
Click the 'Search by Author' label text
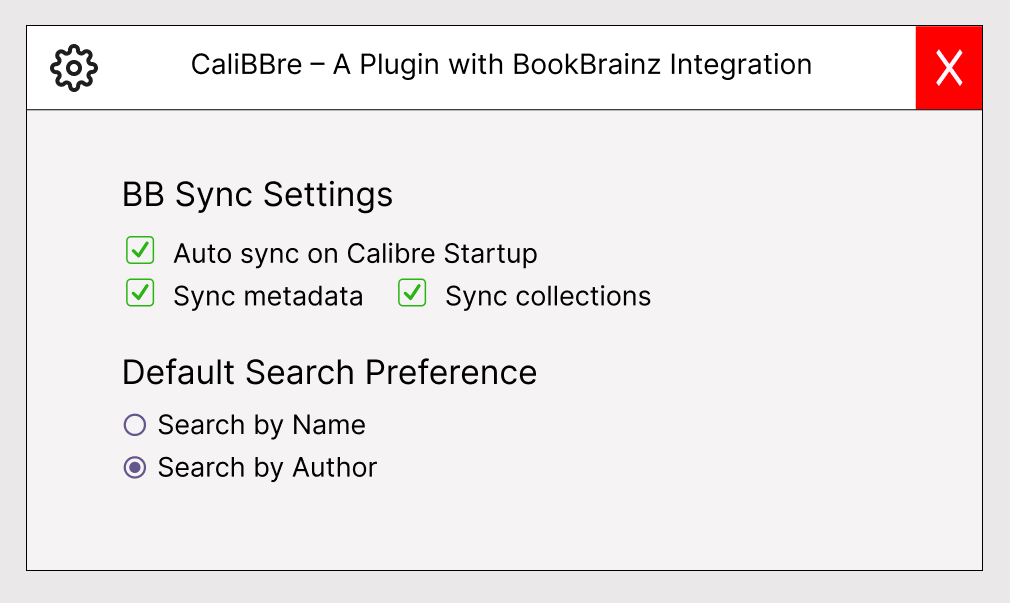click(x=267, y=468)
